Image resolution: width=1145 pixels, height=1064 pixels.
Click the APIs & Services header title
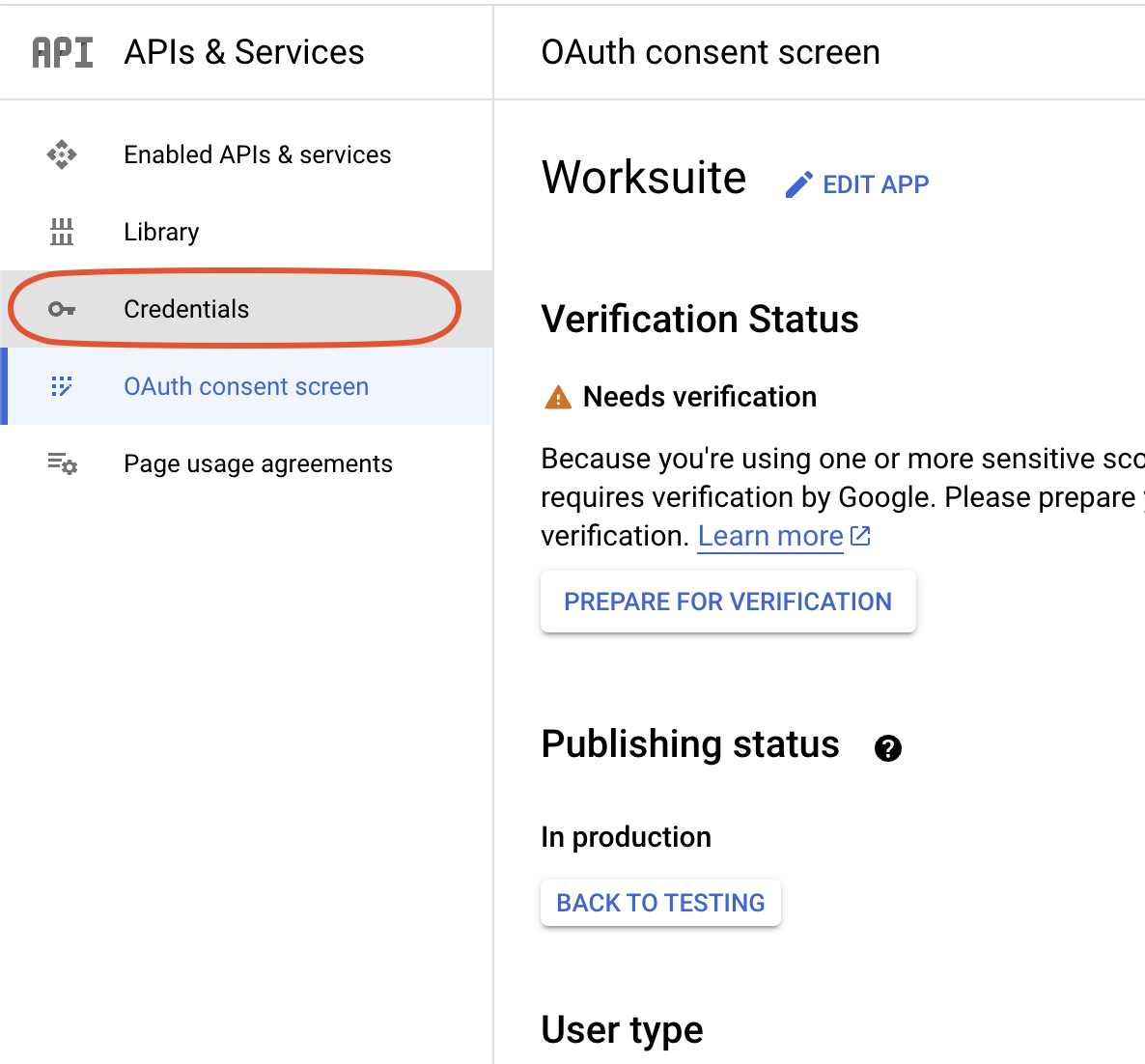pyautogui.click(x=244, y=52)
